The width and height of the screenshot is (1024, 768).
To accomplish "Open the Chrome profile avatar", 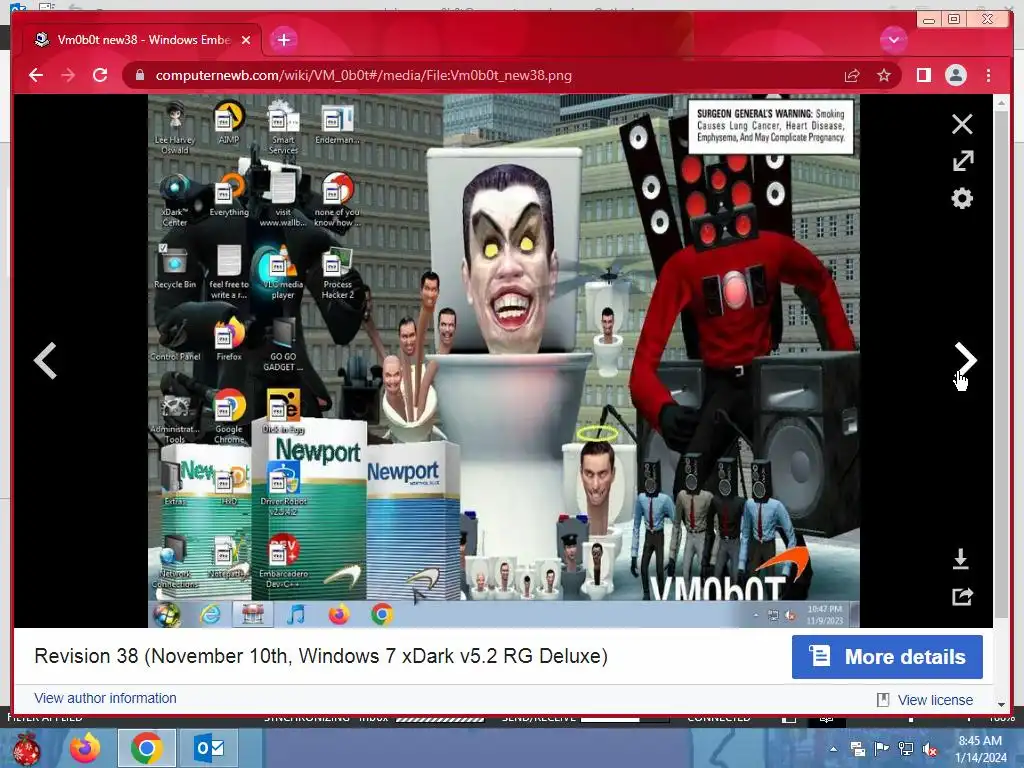I will click(x=955, y=75).
